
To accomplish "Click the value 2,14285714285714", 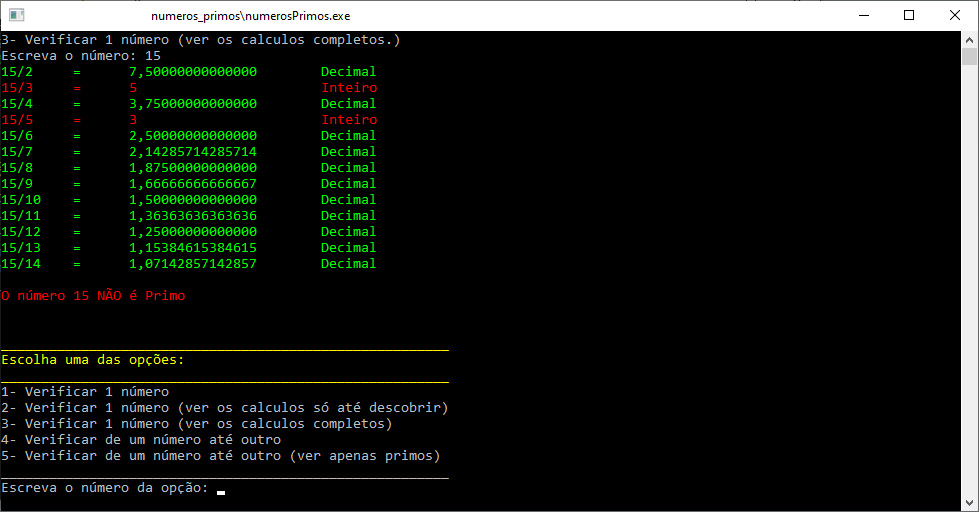I will (x=193, y=152).
